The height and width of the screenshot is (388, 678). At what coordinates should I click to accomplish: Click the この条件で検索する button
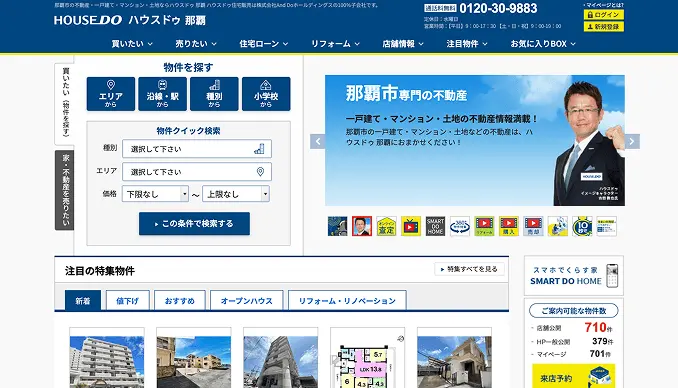pos(194,224)
